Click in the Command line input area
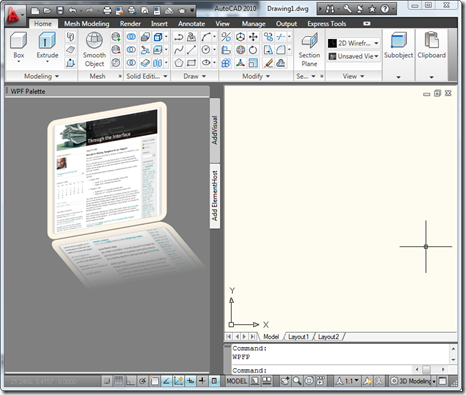The width and height of the screenshot is (466, 395). click(323, 370)
